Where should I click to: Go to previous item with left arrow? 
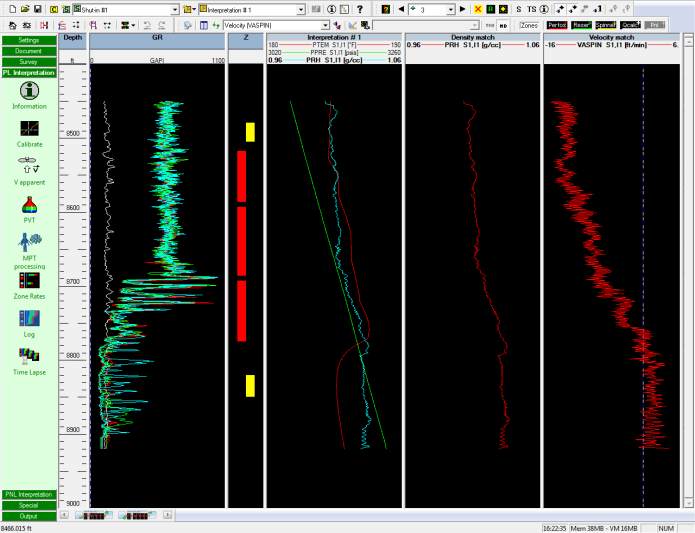point(401,9)
